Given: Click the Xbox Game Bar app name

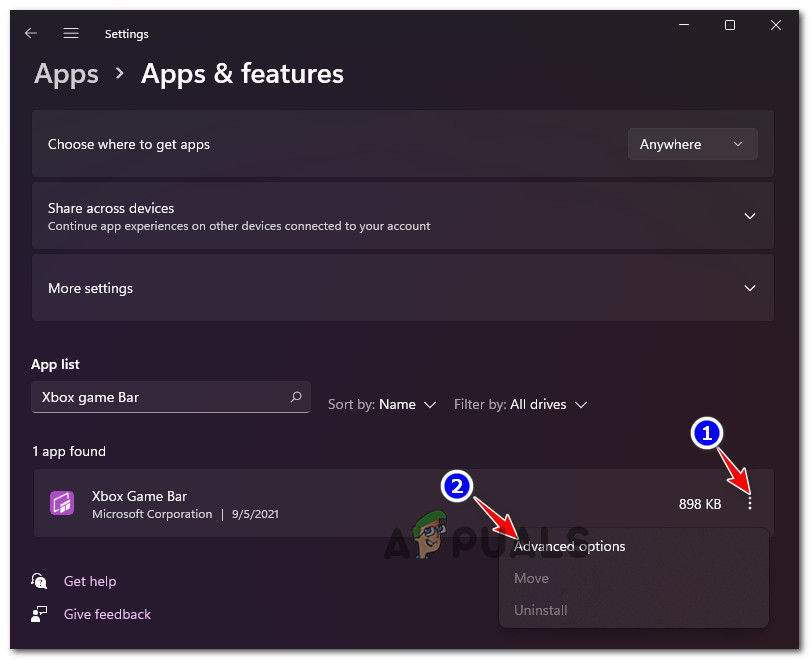Looking at the screenshot, I should (x=139, y=496).
